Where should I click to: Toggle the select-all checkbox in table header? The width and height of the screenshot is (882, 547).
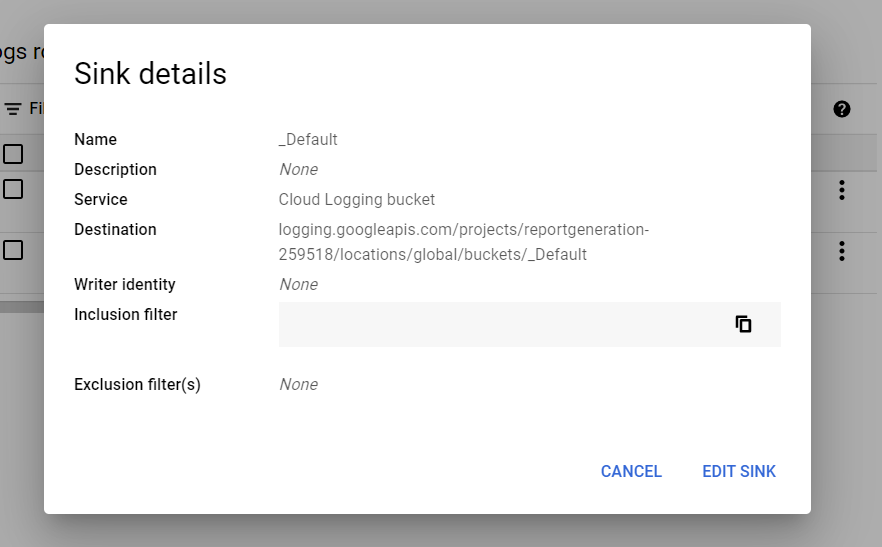click(13, 154)
